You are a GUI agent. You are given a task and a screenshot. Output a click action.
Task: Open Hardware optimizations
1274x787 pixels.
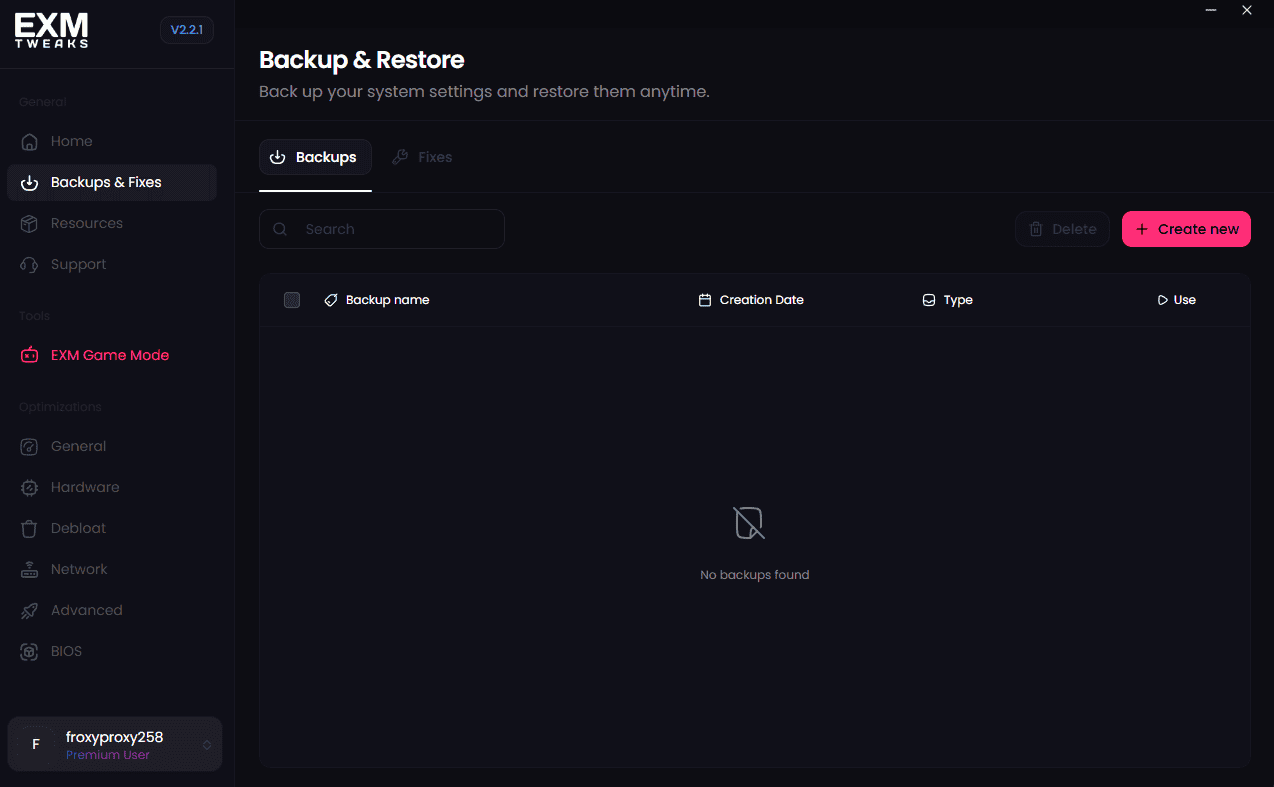[x=112, y=487]
